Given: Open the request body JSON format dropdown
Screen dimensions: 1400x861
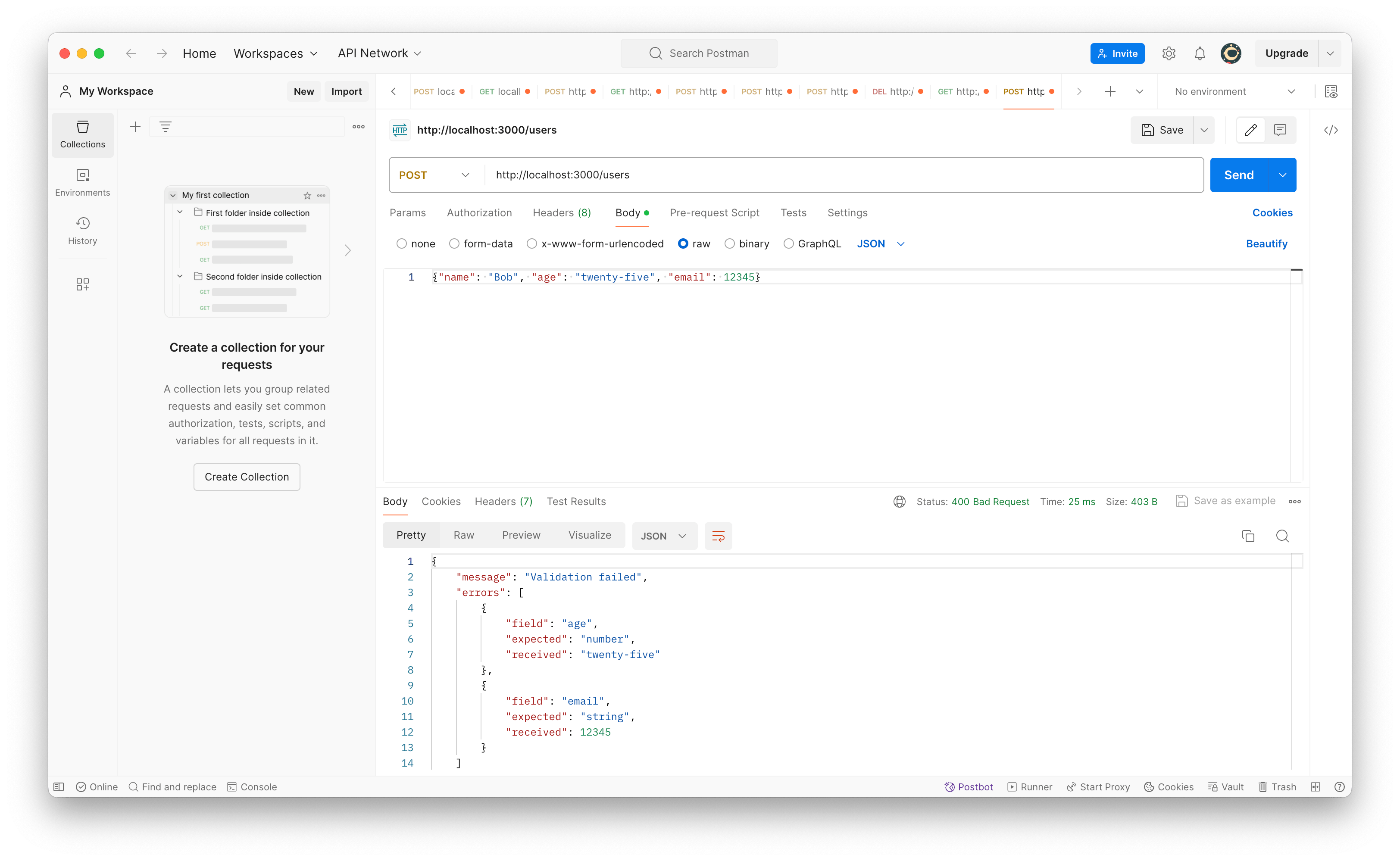Looking at the screenshot, I should tap(881, 244).
